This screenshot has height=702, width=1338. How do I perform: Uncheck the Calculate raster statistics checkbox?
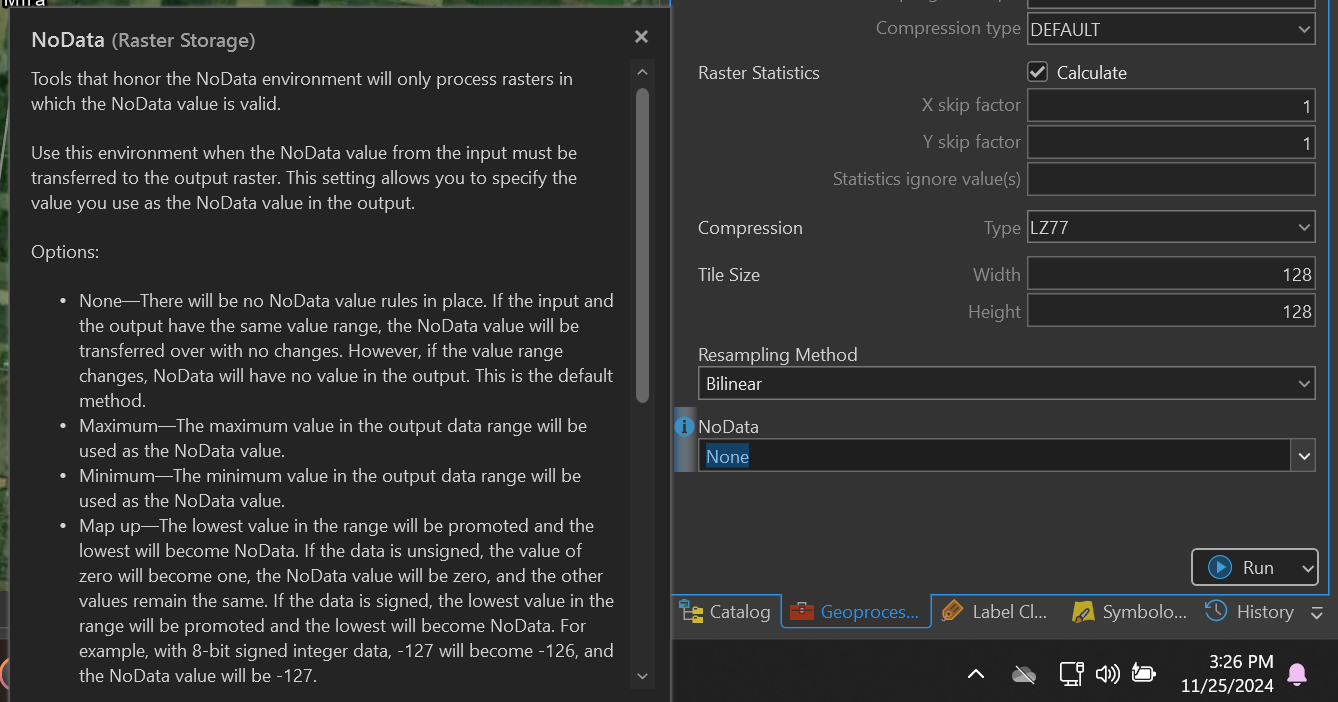pyautogui.click(x=1037, y=71)
